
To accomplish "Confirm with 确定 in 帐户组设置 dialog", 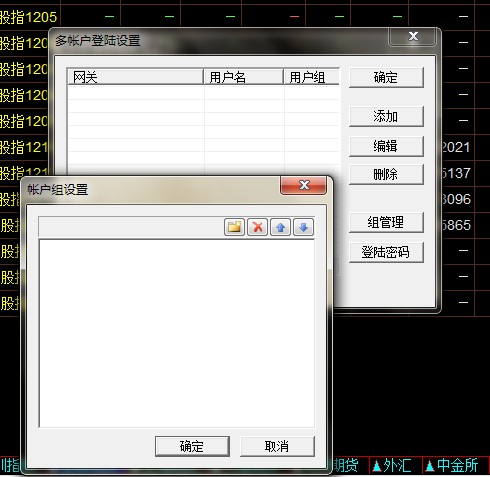I will 192,446.
